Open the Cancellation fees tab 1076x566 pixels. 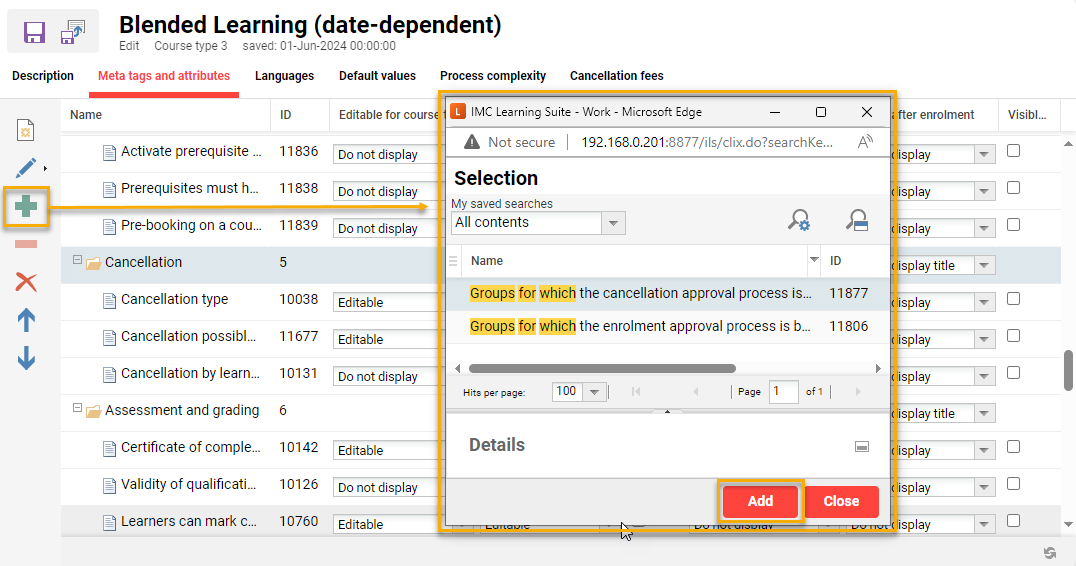(616, 76)
